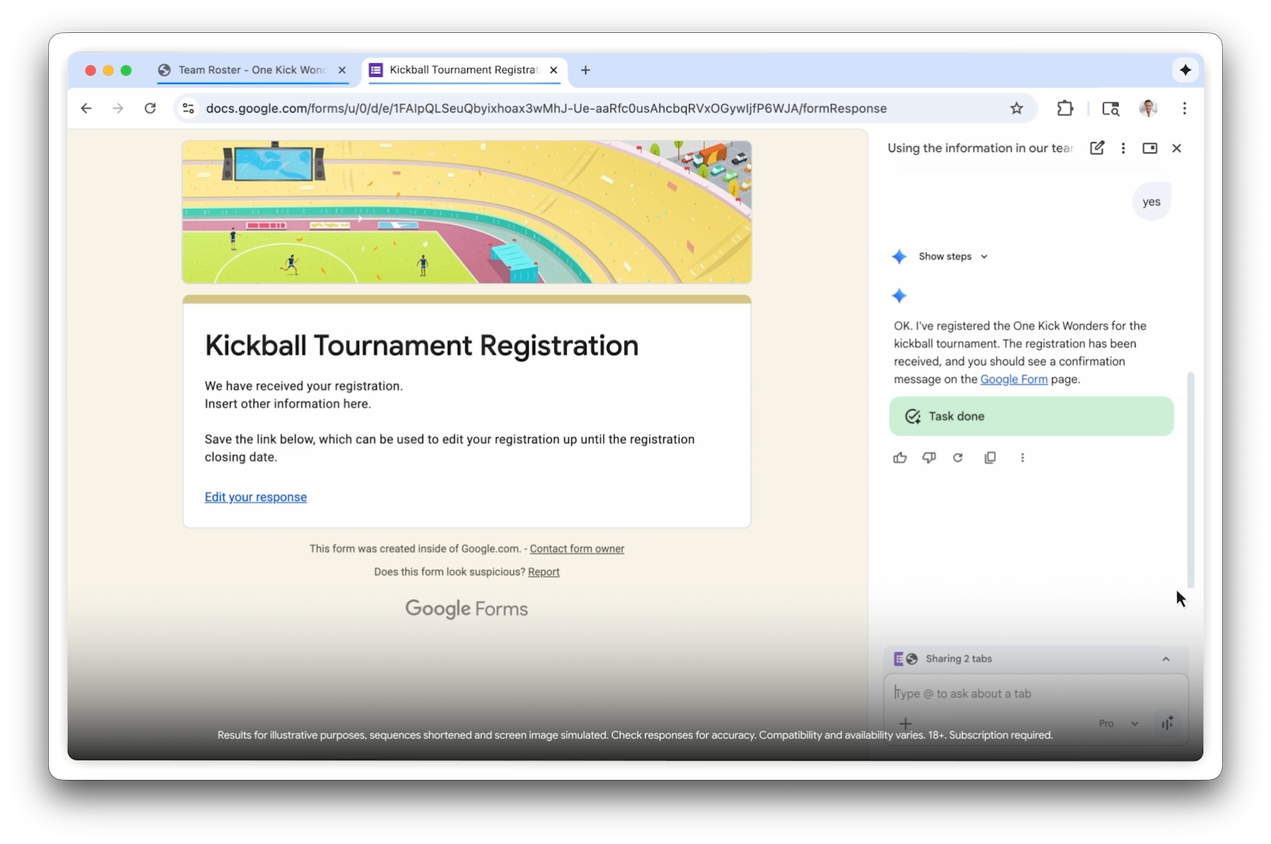Open the Pro model dropdown

pos(1119,723)
